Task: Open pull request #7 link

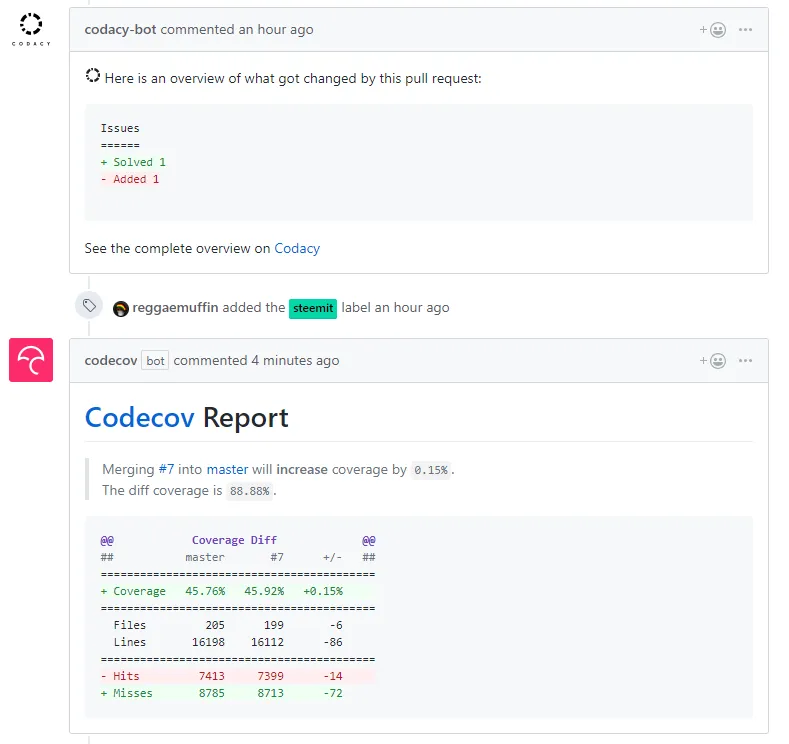Action: 166,469
